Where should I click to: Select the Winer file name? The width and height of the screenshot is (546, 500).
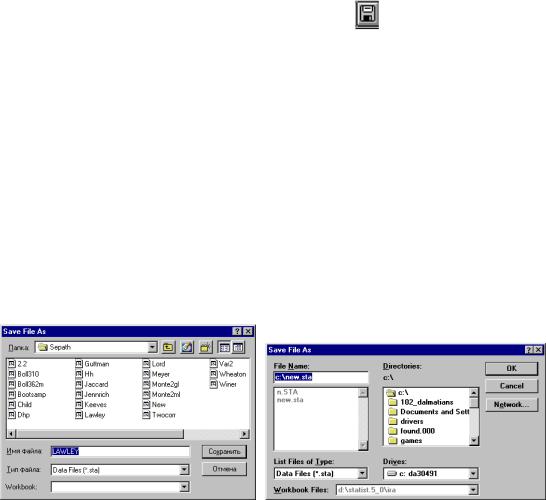click(228, 384)
